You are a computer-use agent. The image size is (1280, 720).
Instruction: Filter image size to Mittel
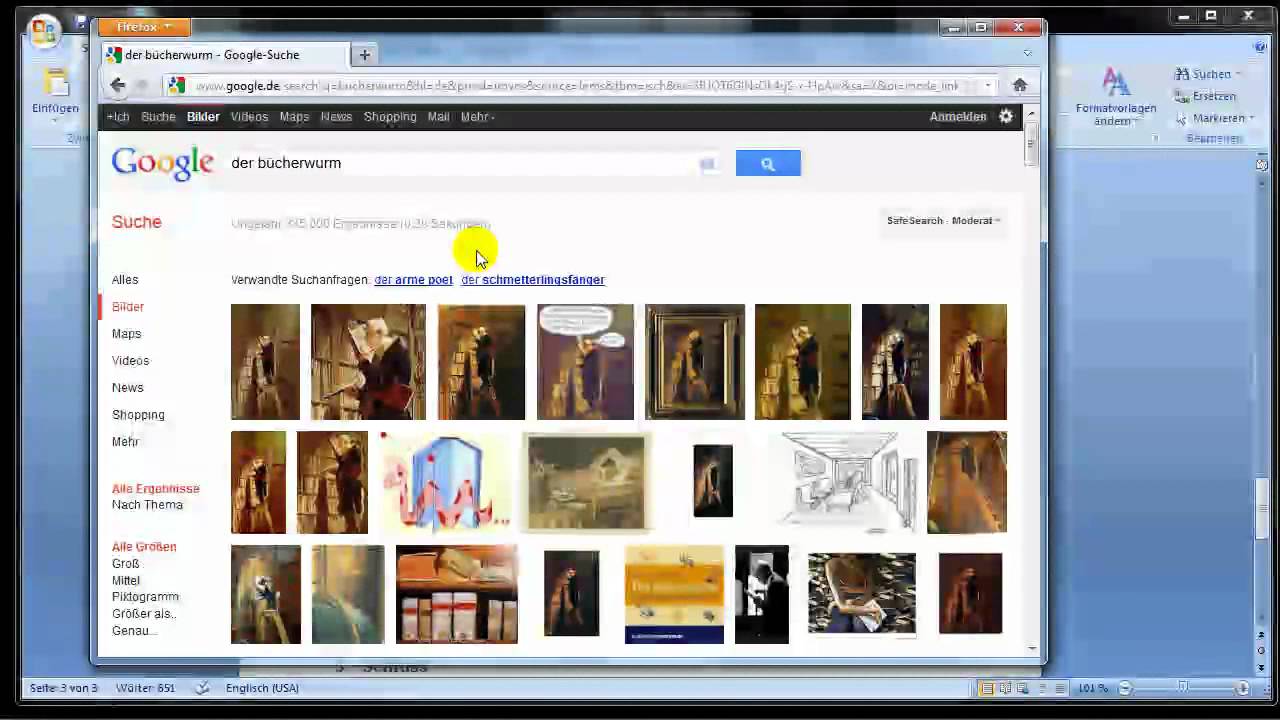click(126, 581)
